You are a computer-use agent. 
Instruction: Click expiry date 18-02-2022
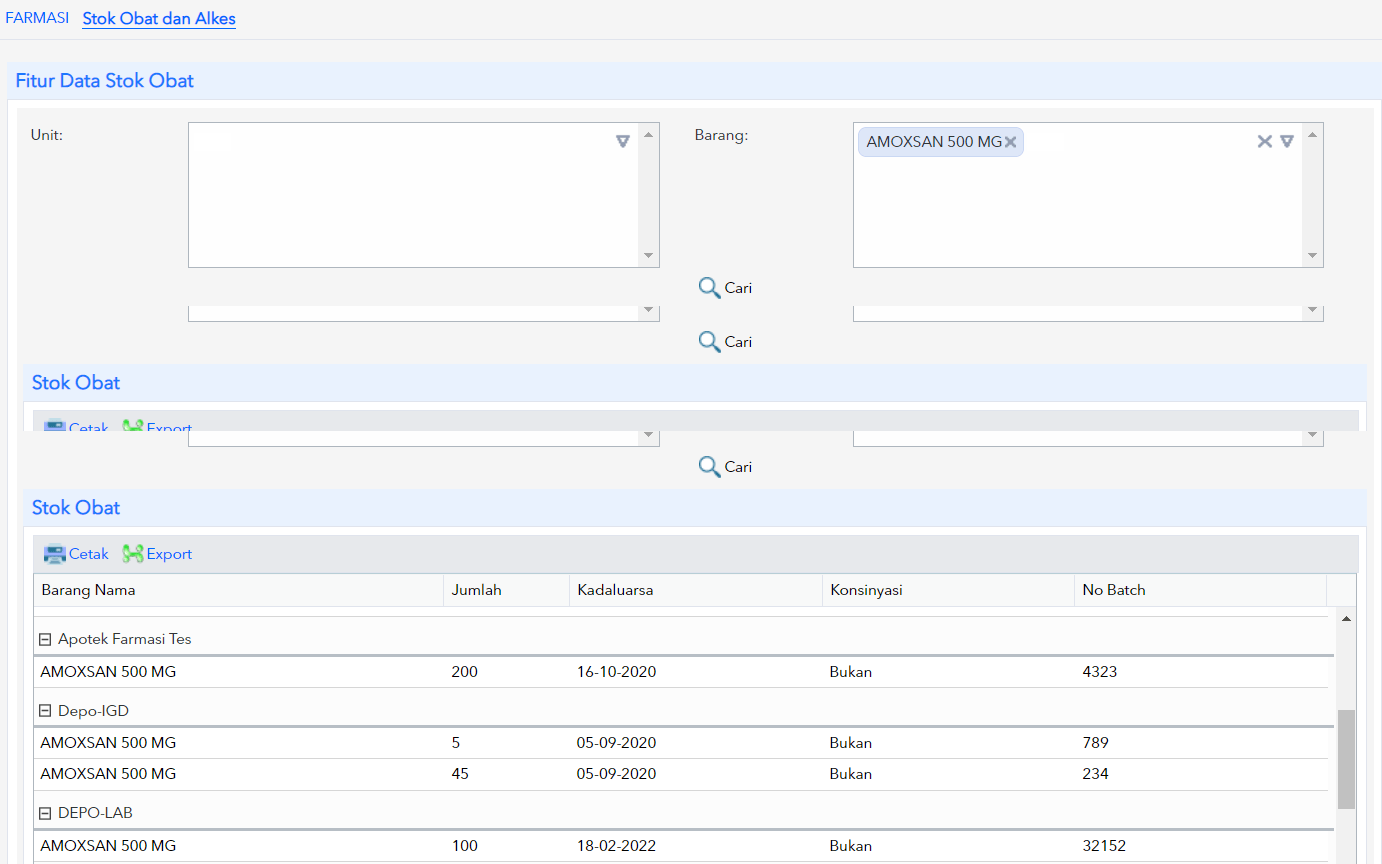617,846
